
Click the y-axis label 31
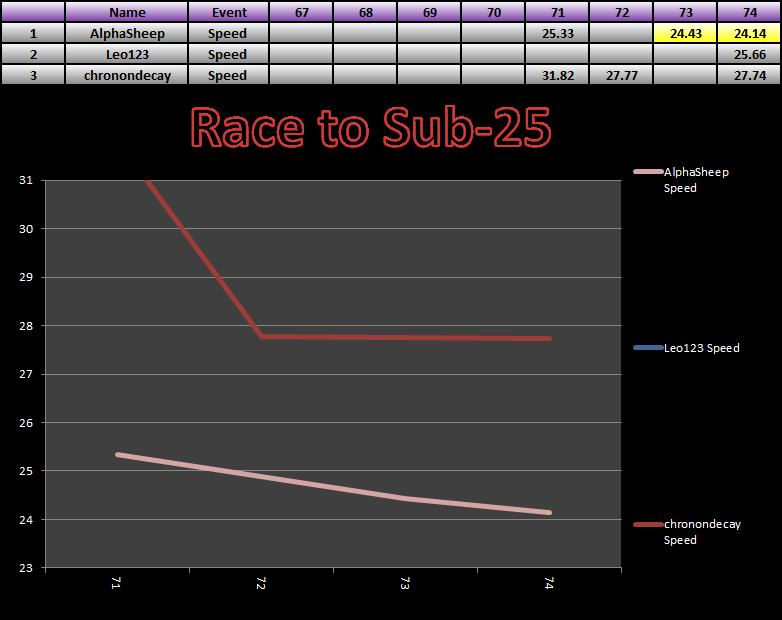click(26, 180)
